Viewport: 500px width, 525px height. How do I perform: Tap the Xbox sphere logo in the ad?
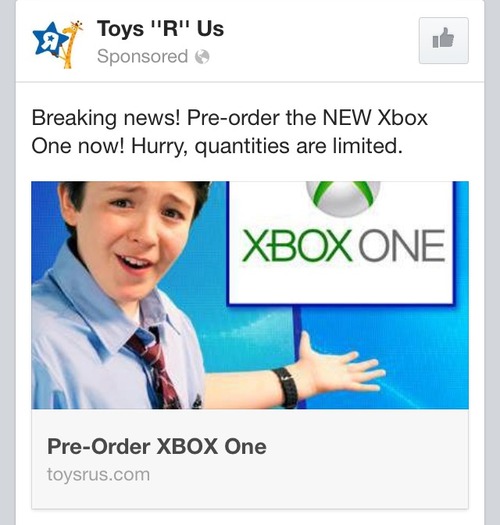click(343, 198)
